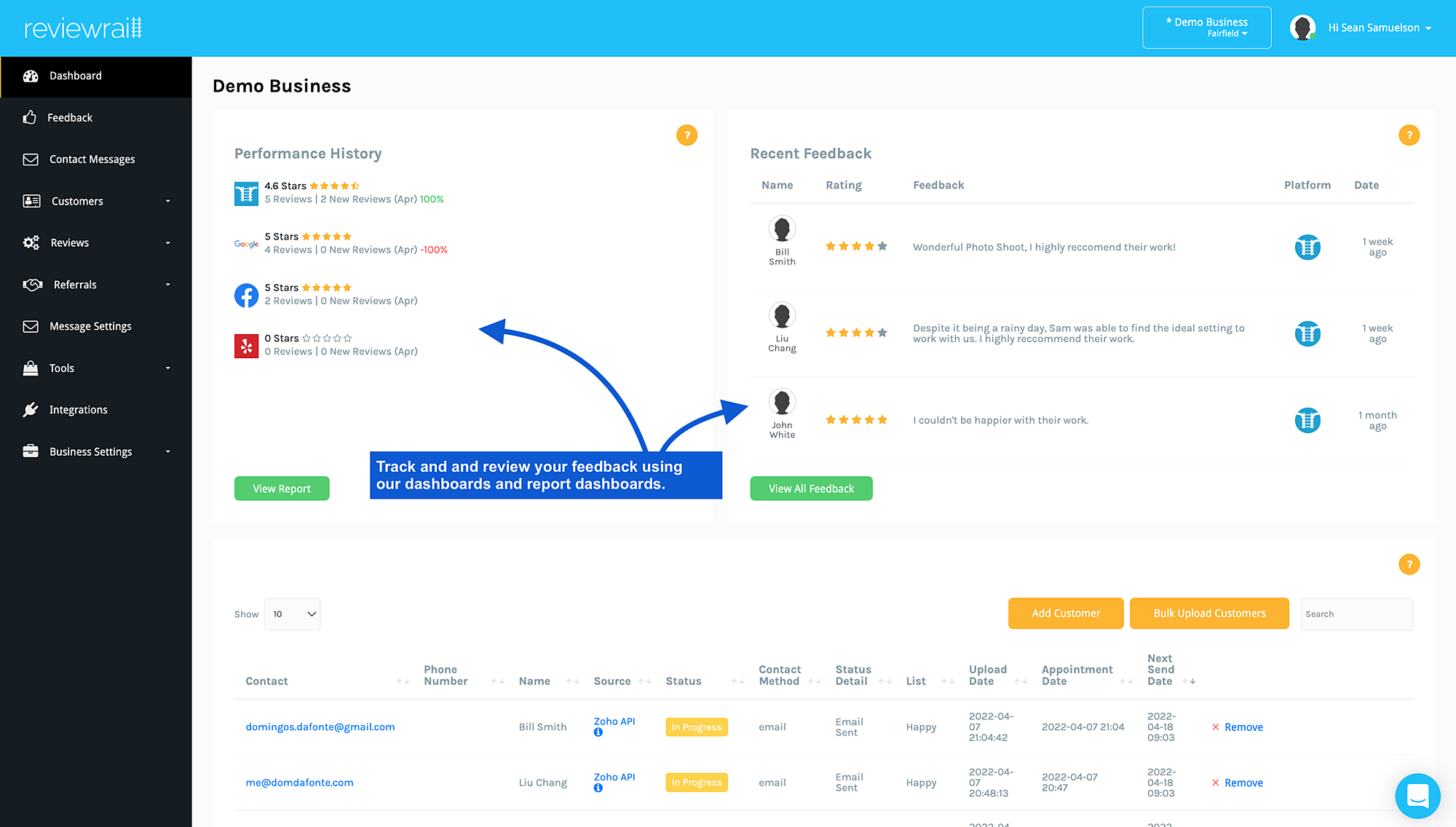Go to Integrations in the sidebar

[x=78, y=410]
